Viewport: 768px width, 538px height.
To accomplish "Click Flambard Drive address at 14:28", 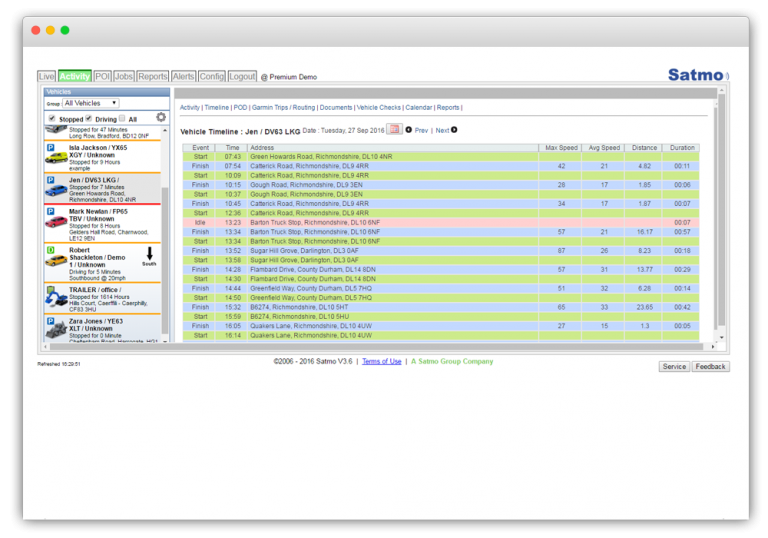I will pos(313,269).
